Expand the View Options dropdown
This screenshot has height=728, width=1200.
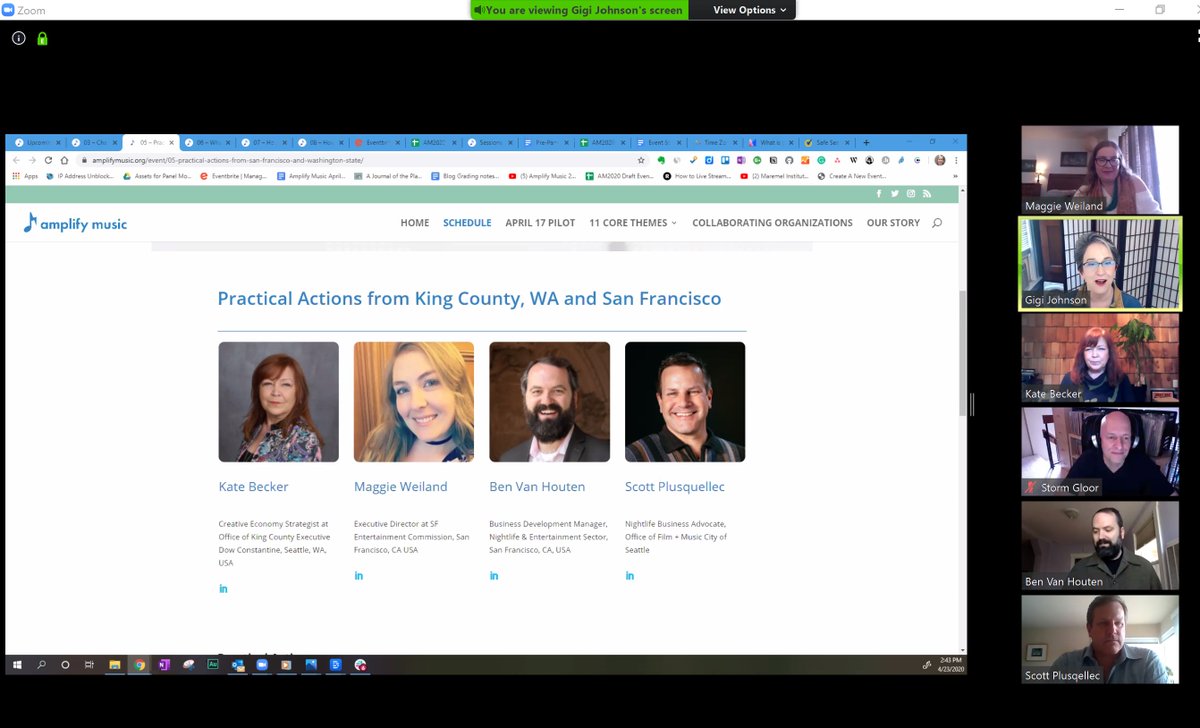(x=750, y=10)
